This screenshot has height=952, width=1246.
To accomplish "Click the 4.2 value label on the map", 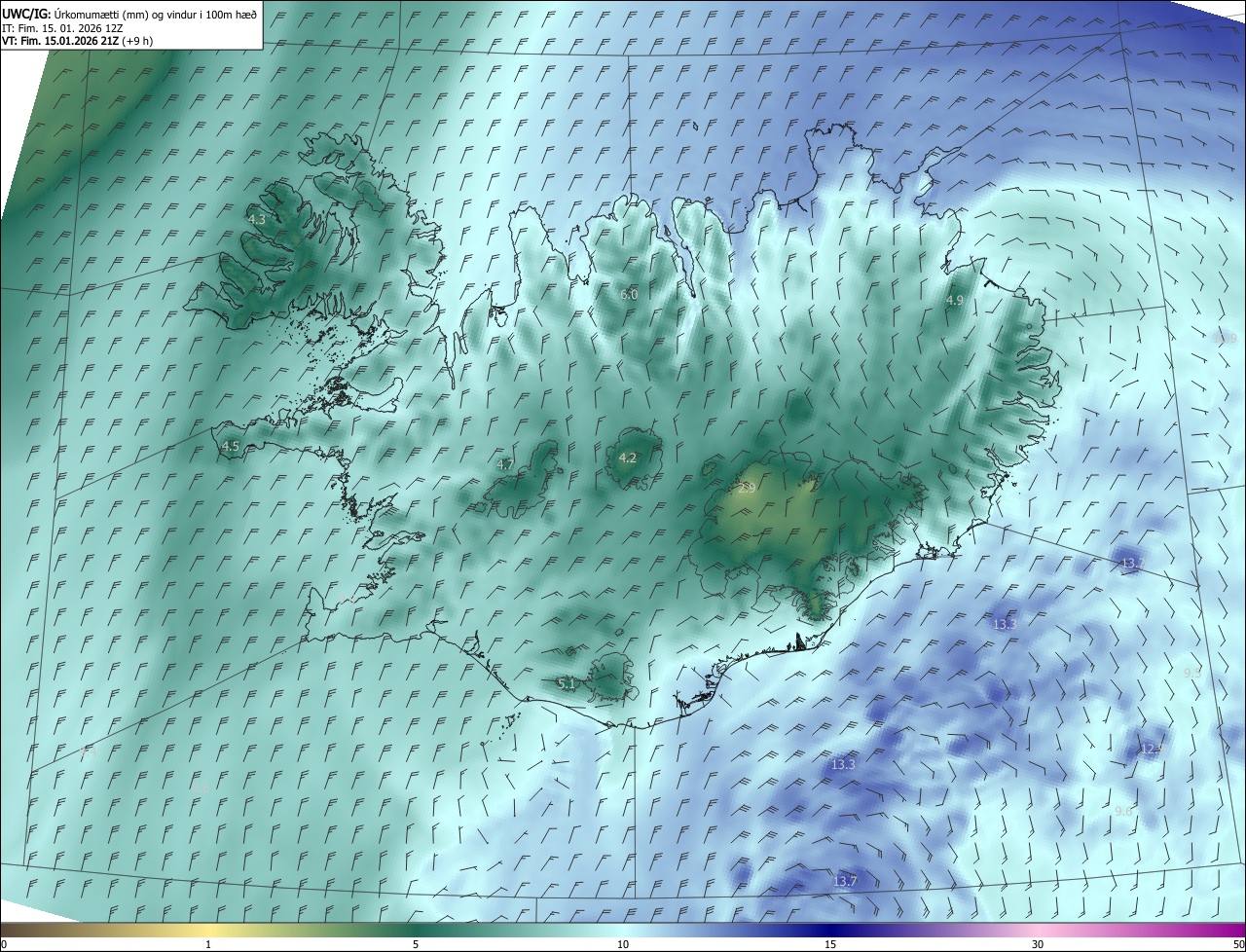I will coord(628,458).
